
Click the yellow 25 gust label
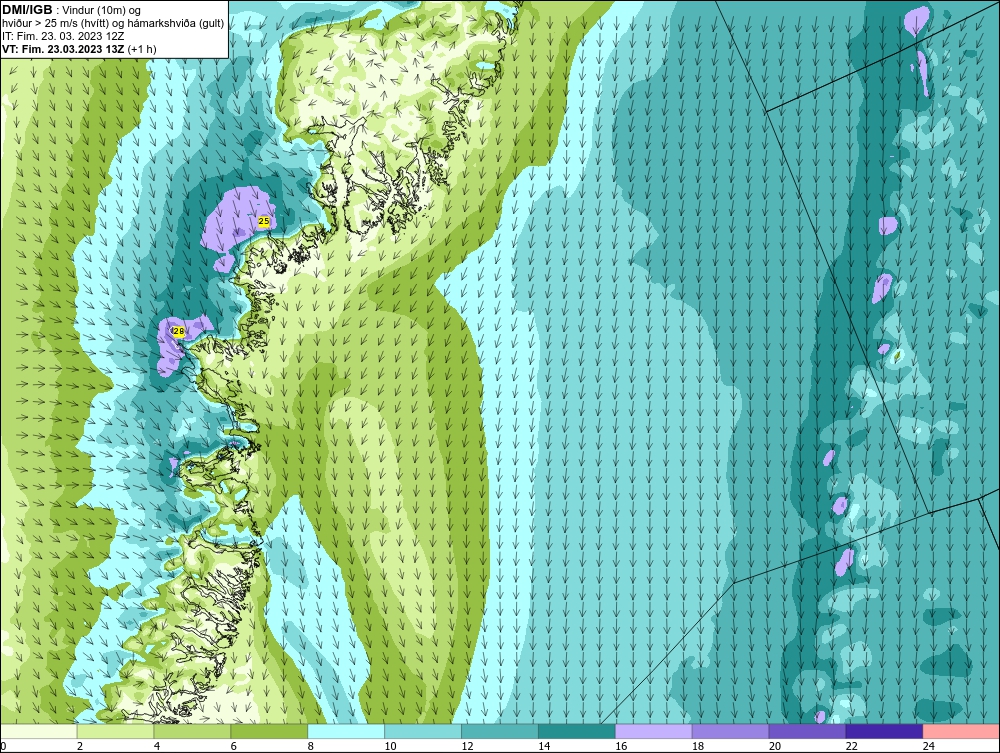tap(264, 221)
